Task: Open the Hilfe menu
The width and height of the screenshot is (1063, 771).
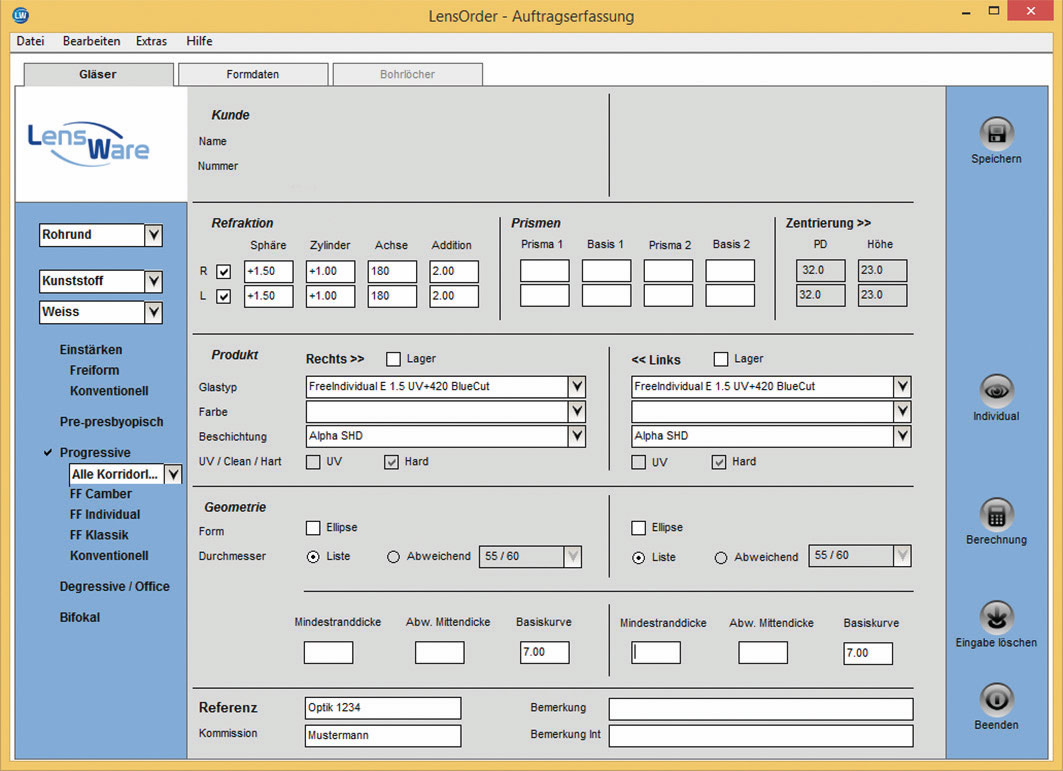Action: pos(199,41)
